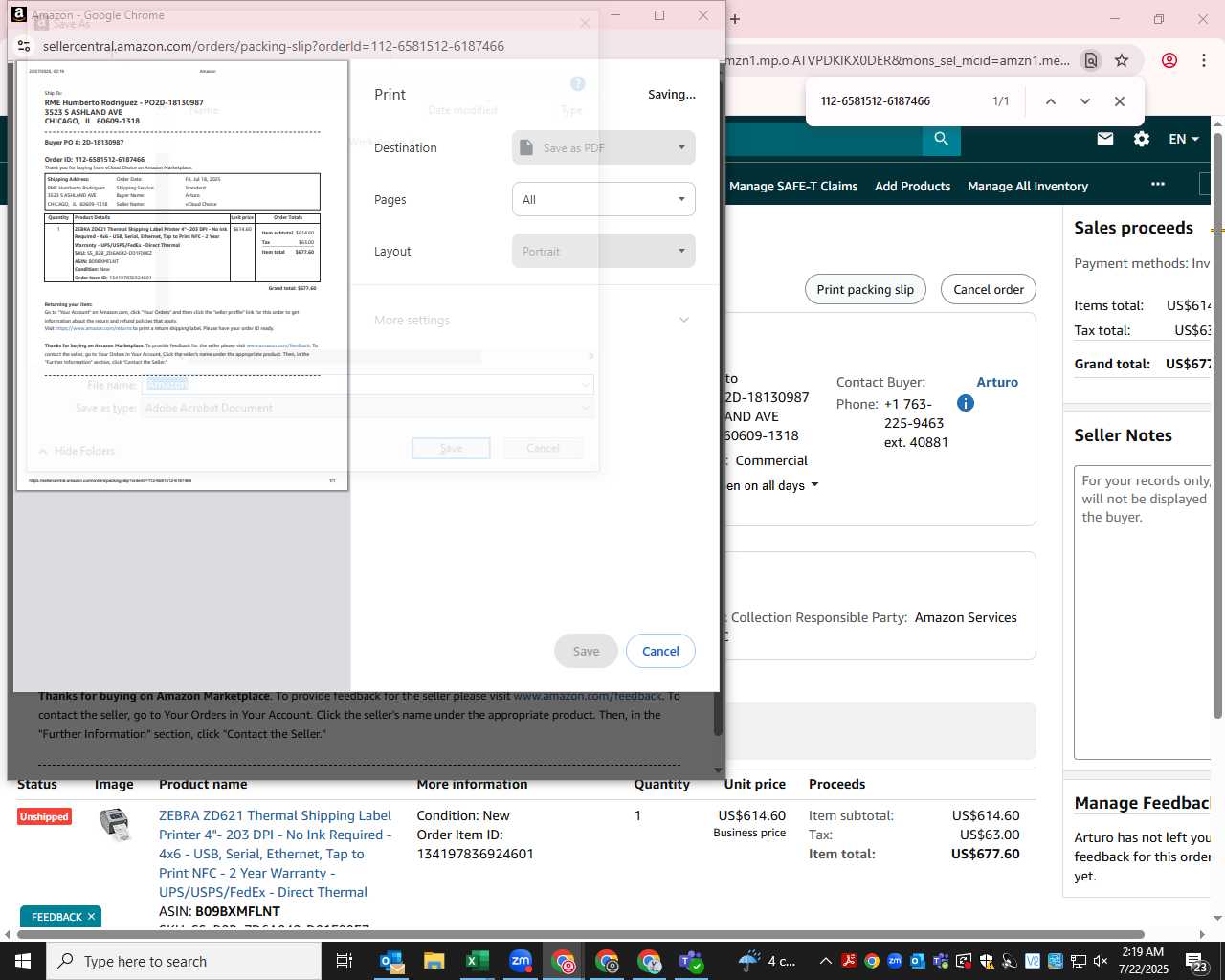1225x980 pixels.
Task: Click the site information icon in popup address bar
Action: (x=24, y=46)
